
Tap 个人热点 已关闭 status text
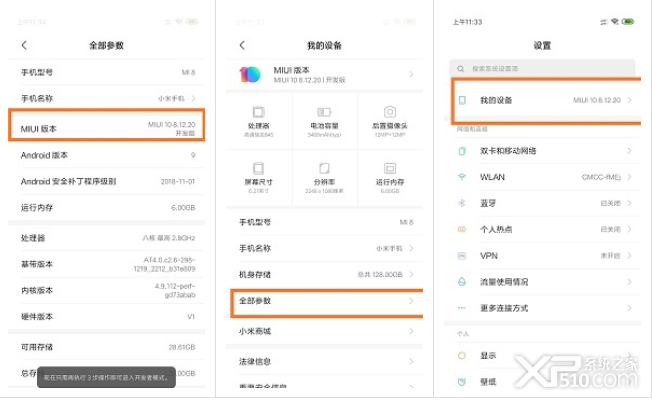(610, 229)
